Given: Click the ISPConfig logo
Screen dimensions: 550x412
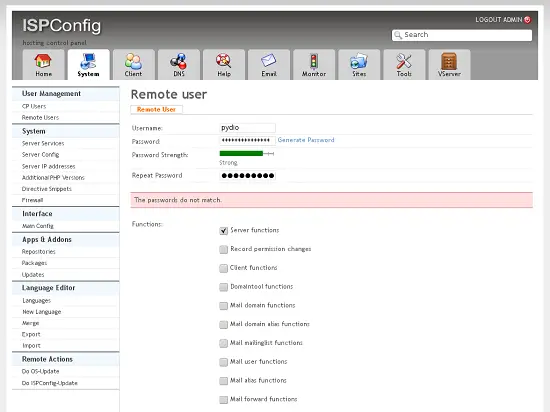Looking at the screenshot, I should (62, 26).
